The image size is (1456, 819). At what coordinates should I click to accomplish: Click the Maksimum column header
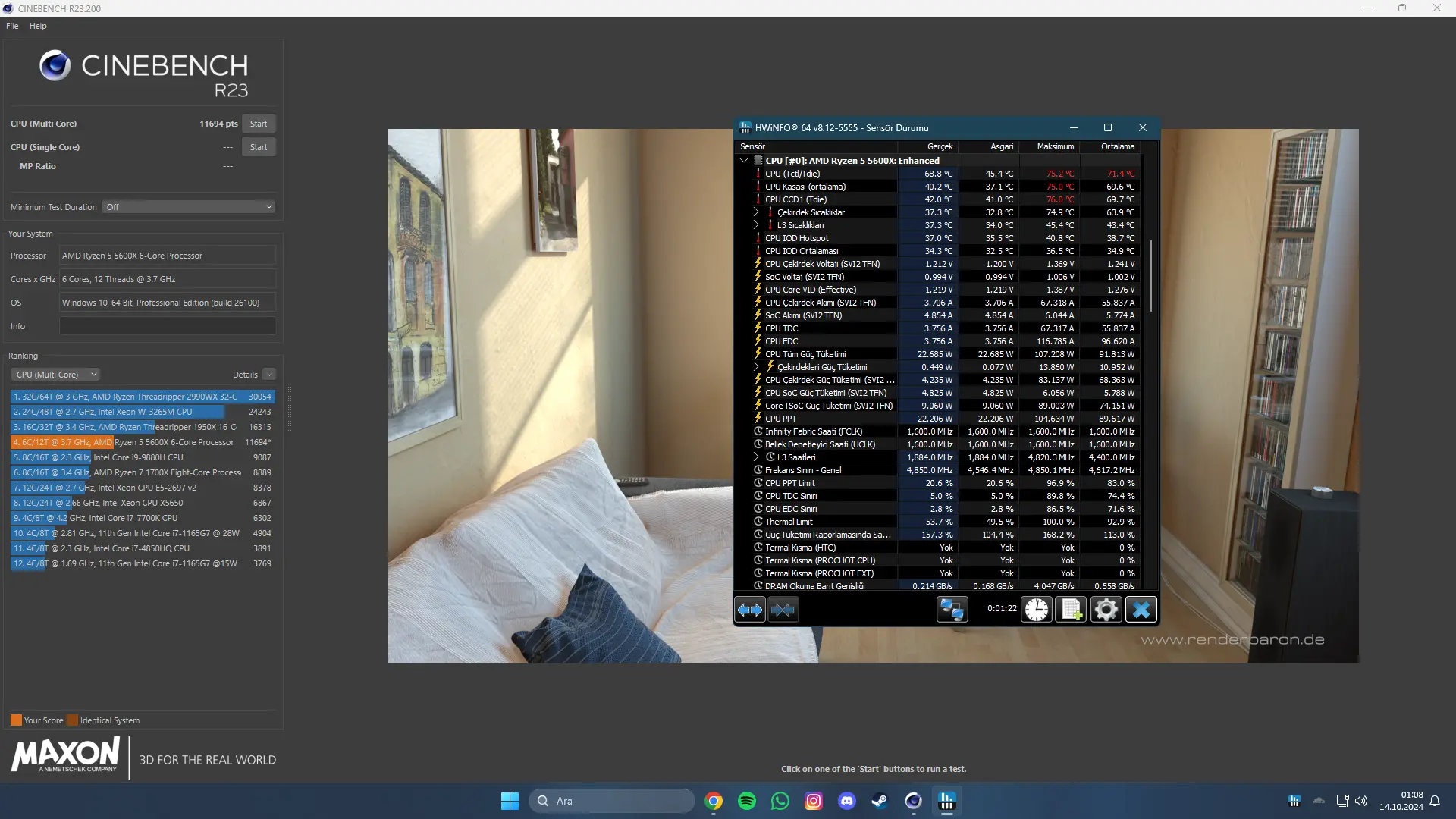tap(1050, 146)
